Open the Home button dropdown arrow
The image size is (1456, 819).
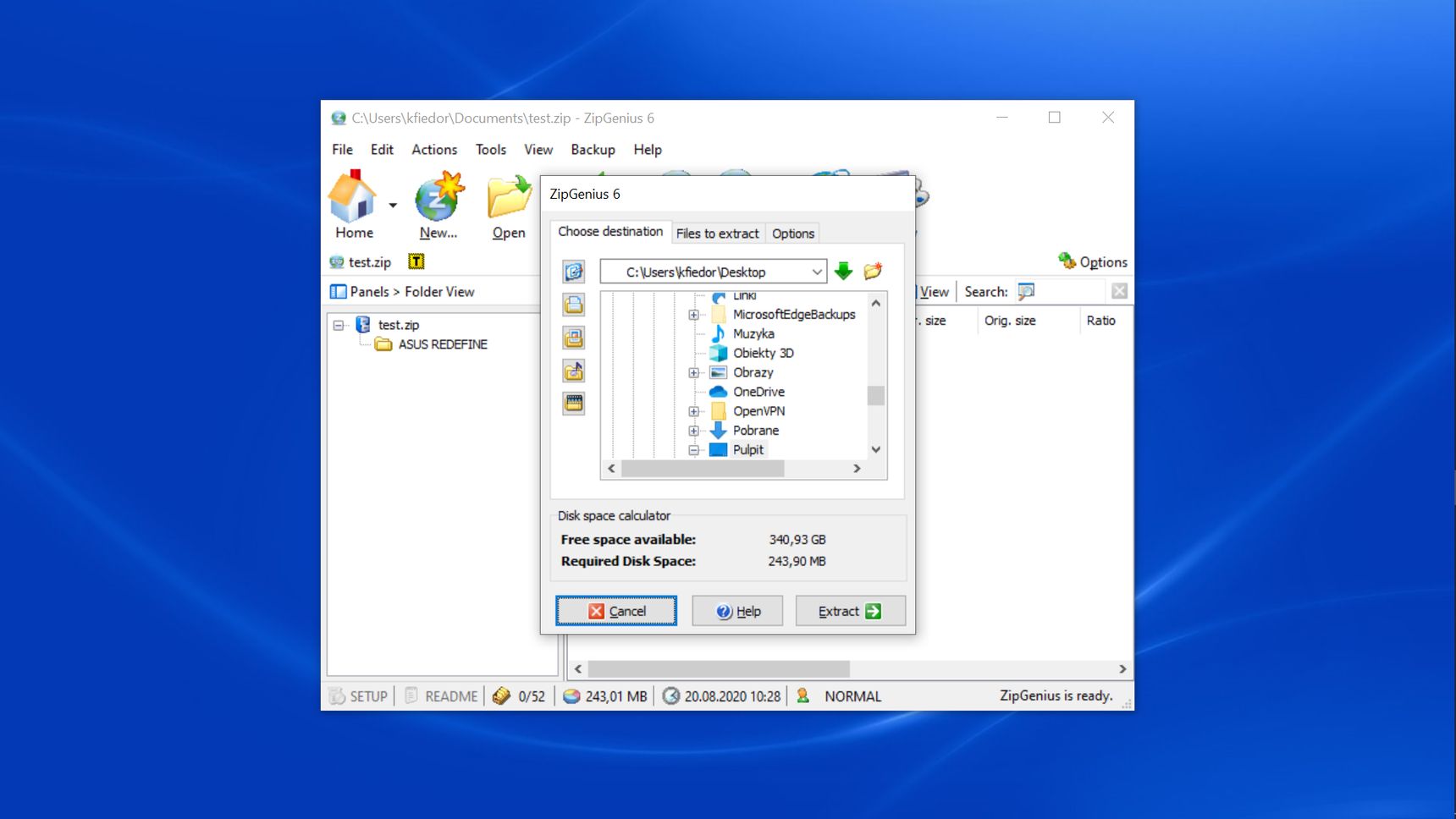click(x=393, y=206)
